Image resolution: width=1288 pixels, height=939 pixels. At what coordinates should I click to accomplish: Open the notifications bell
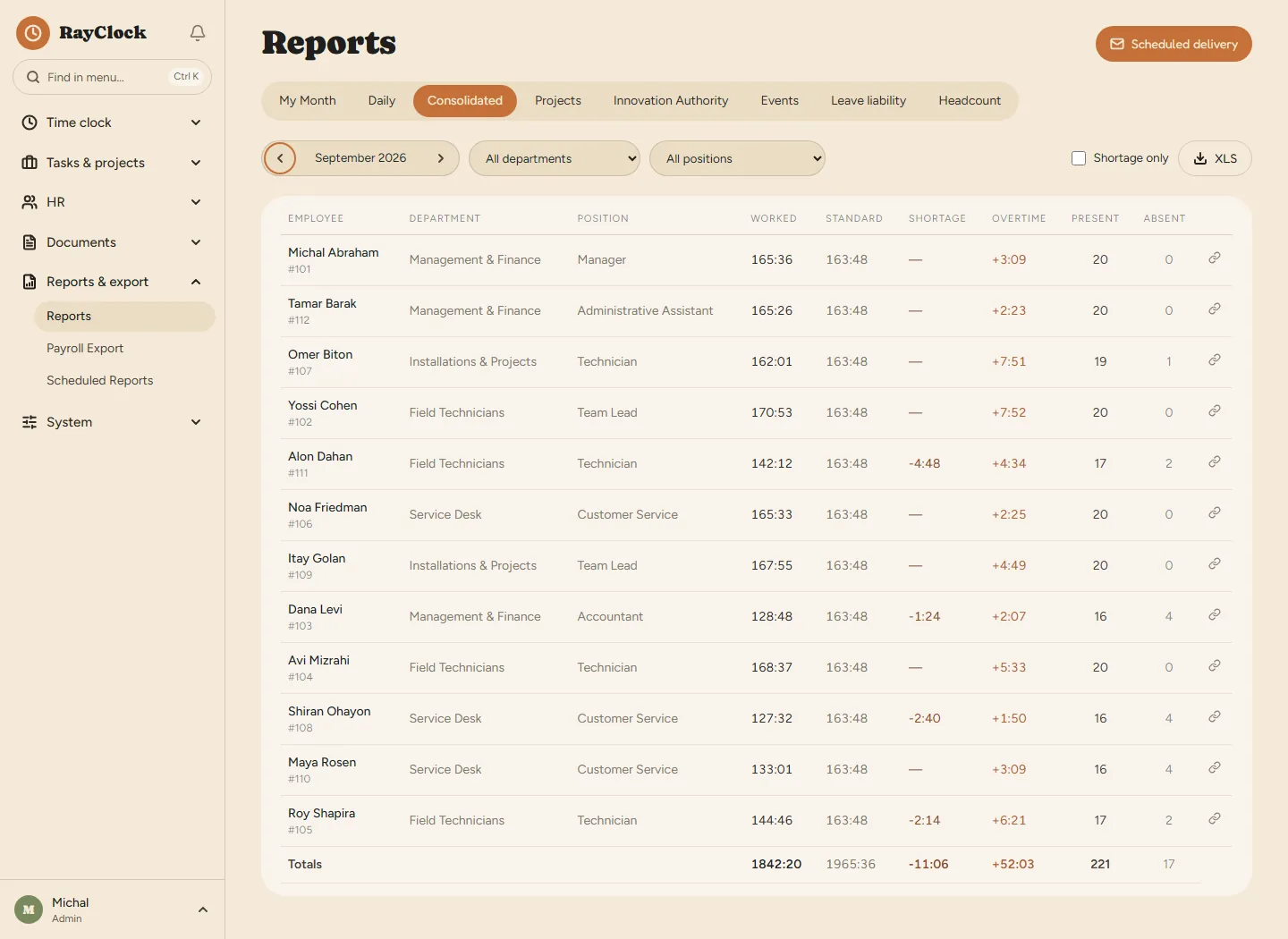coord(198,33)
